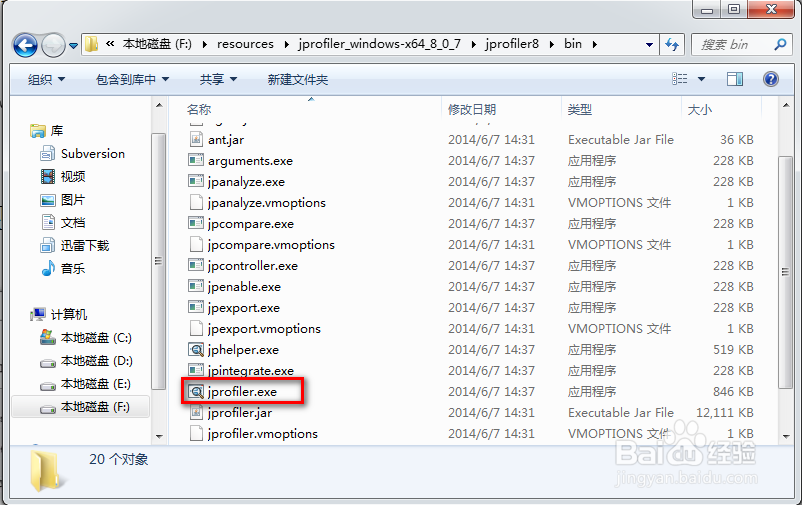Click the Back navigation arrow

click(x=25, y=46)
